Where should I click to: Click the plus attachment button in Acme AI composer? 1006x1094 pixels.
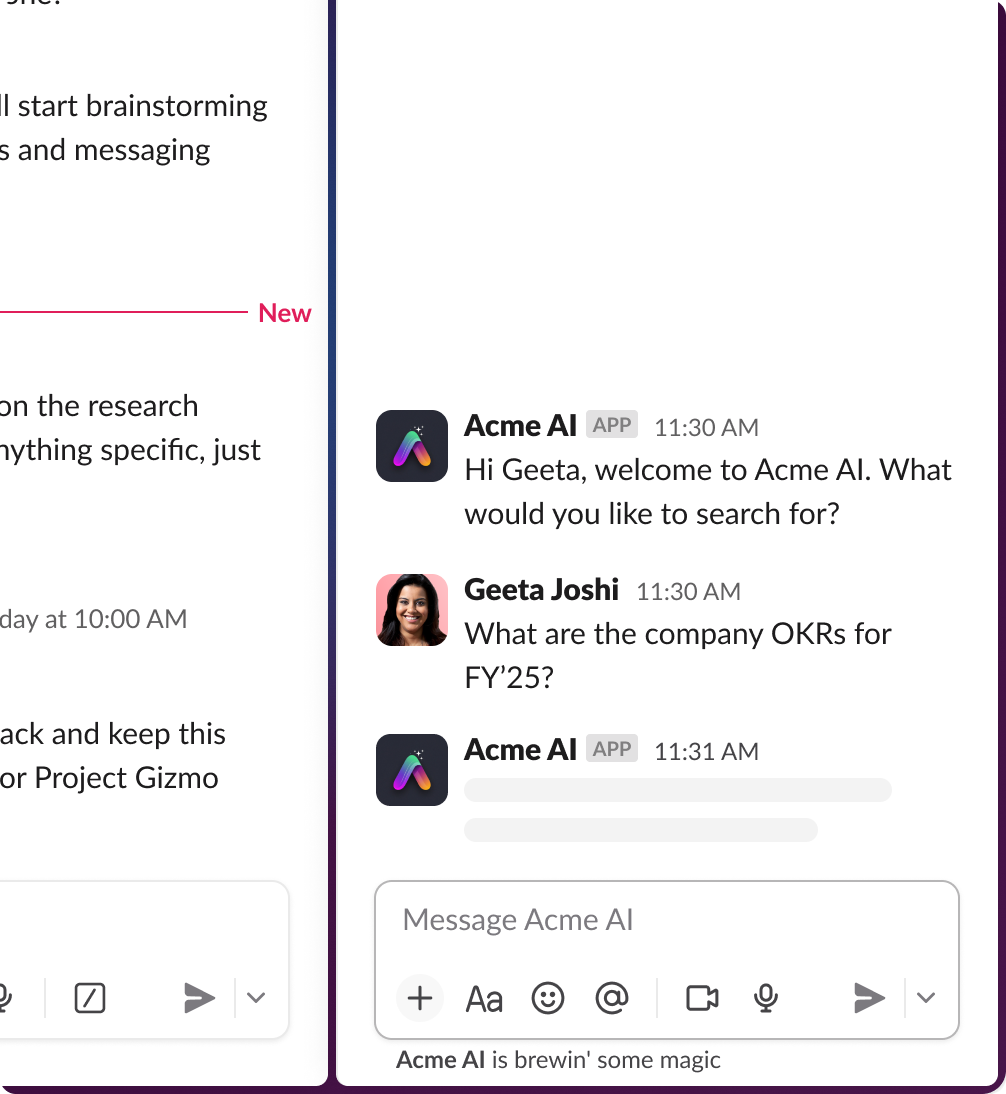coord(420,998)
